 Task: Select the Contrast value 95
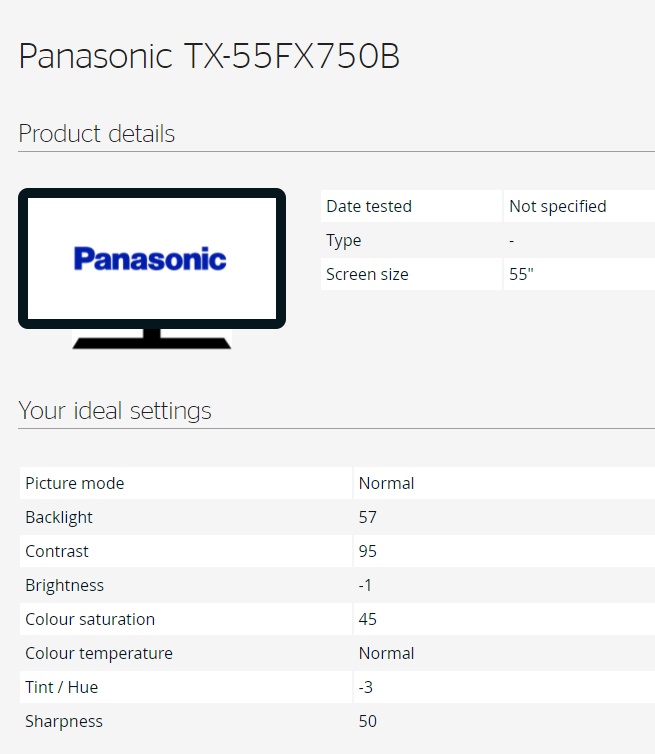368,551
